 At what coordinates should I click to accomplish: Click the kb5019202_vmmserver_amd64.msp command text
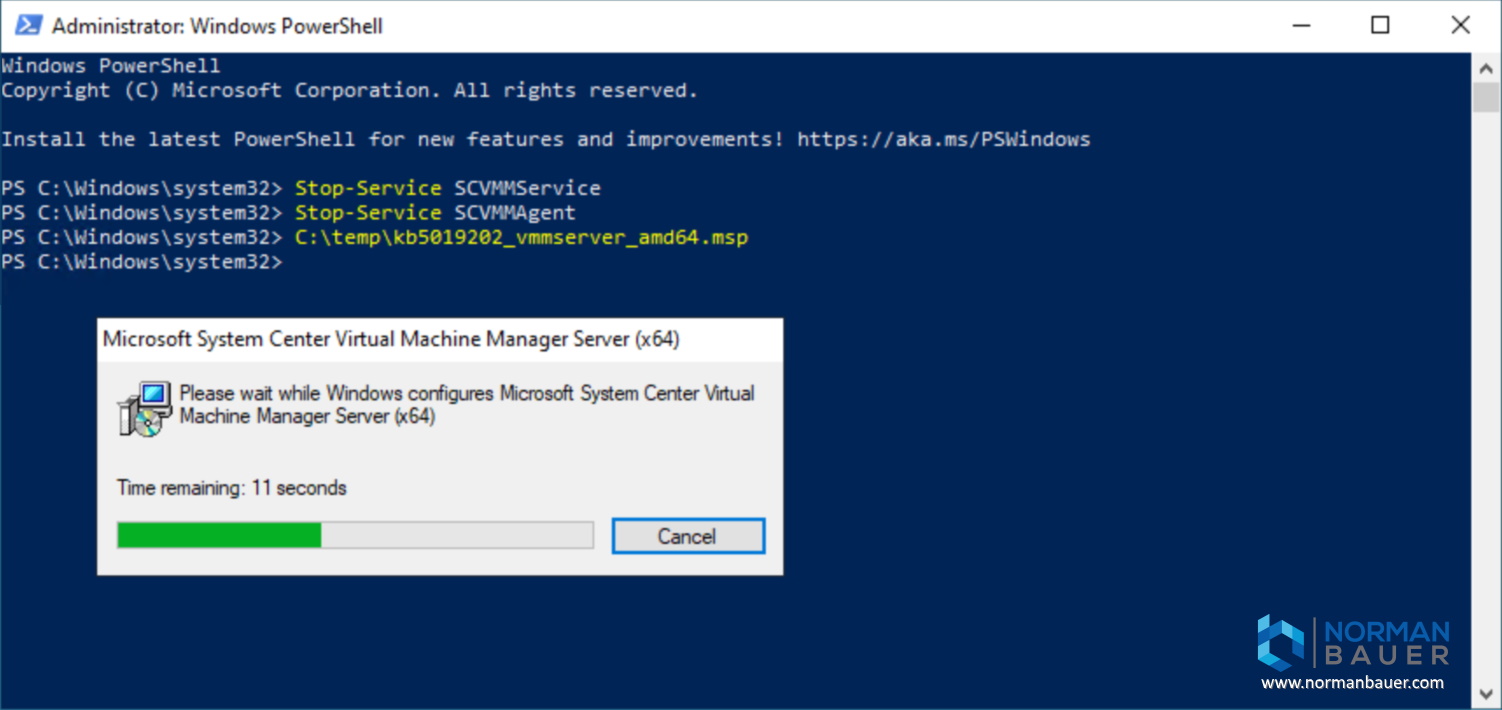pyautogui.click(x=521, y=237)
